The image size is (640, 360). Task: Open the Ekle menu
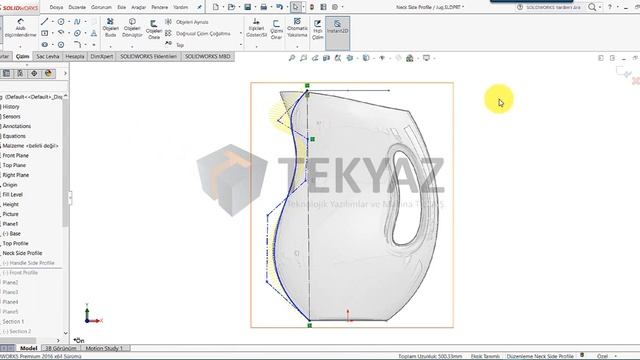(122, 7)
